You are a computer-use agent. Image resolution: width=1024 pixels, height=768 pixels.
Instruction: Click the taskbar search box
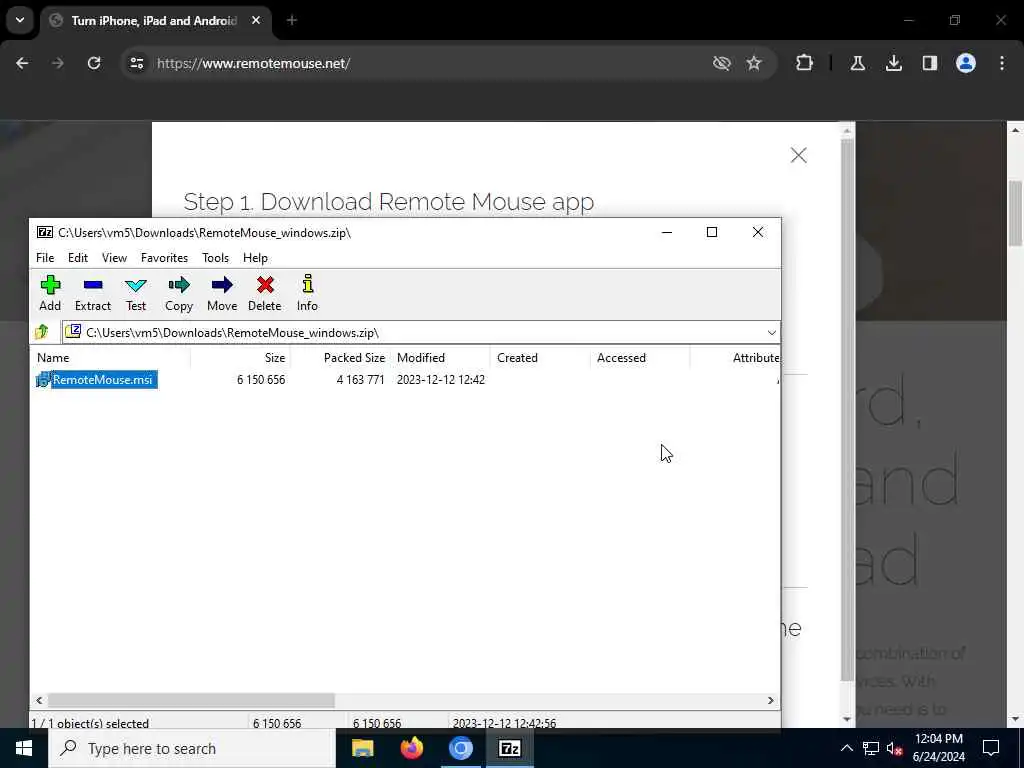click(191, 748)
